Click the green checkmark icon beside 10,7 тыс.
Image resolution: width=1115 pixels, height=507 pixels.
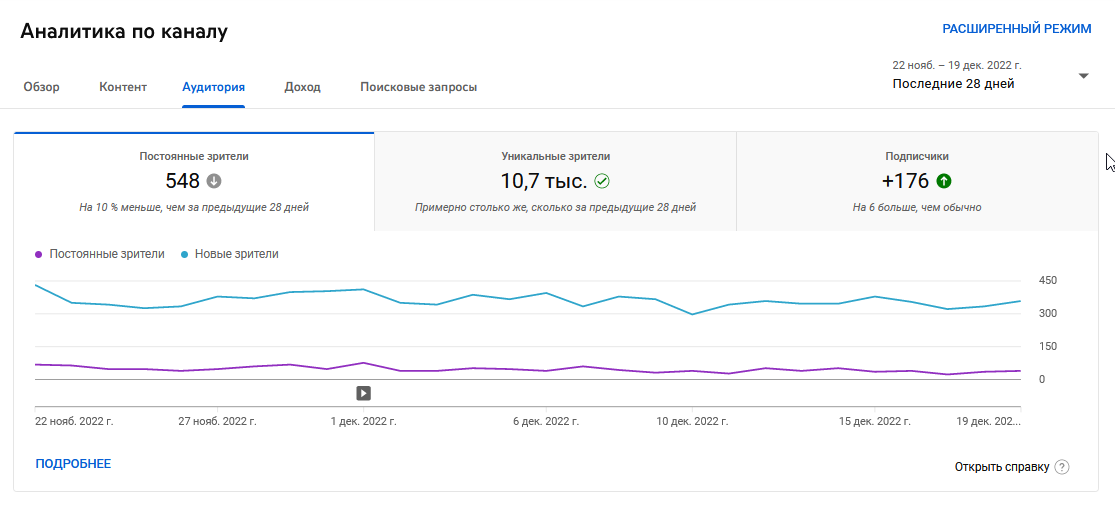[x=602, y=181]
